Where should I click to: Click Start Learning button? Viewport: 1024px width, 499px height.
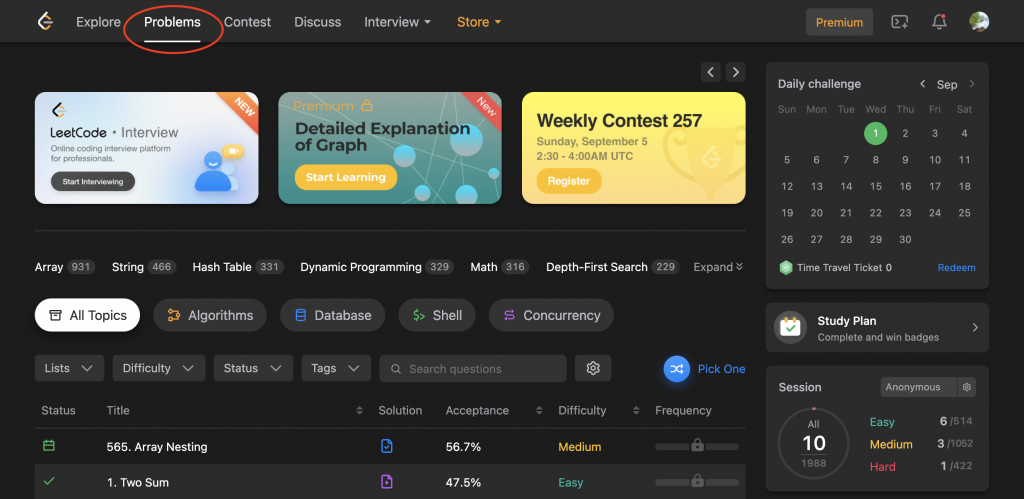345,177
